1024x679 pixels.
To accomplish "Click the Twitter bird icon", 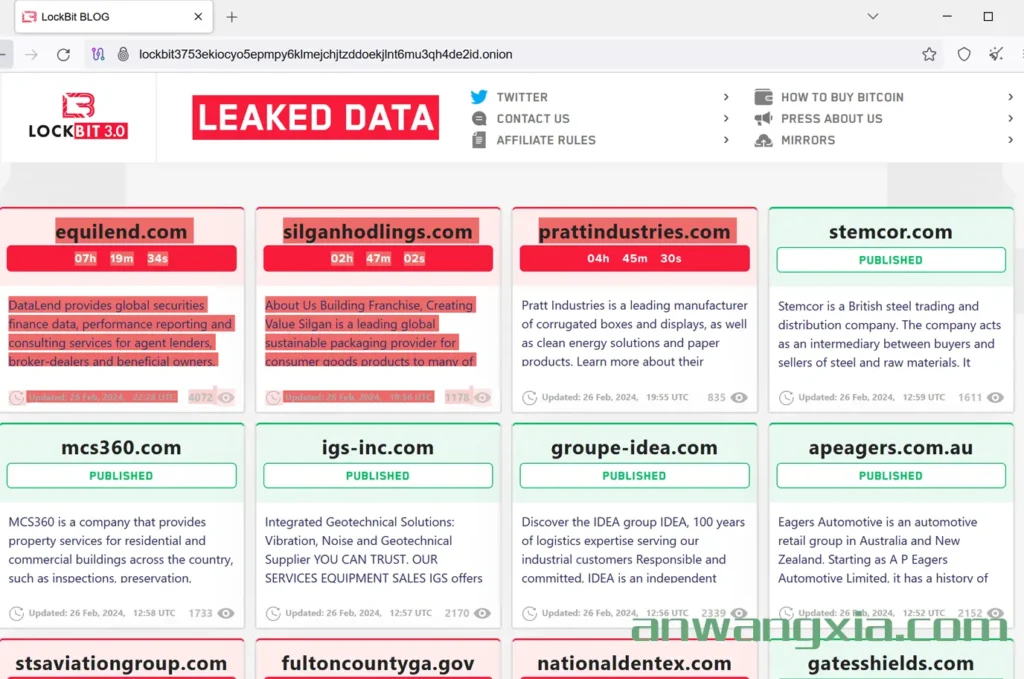I will pos(479,97).
